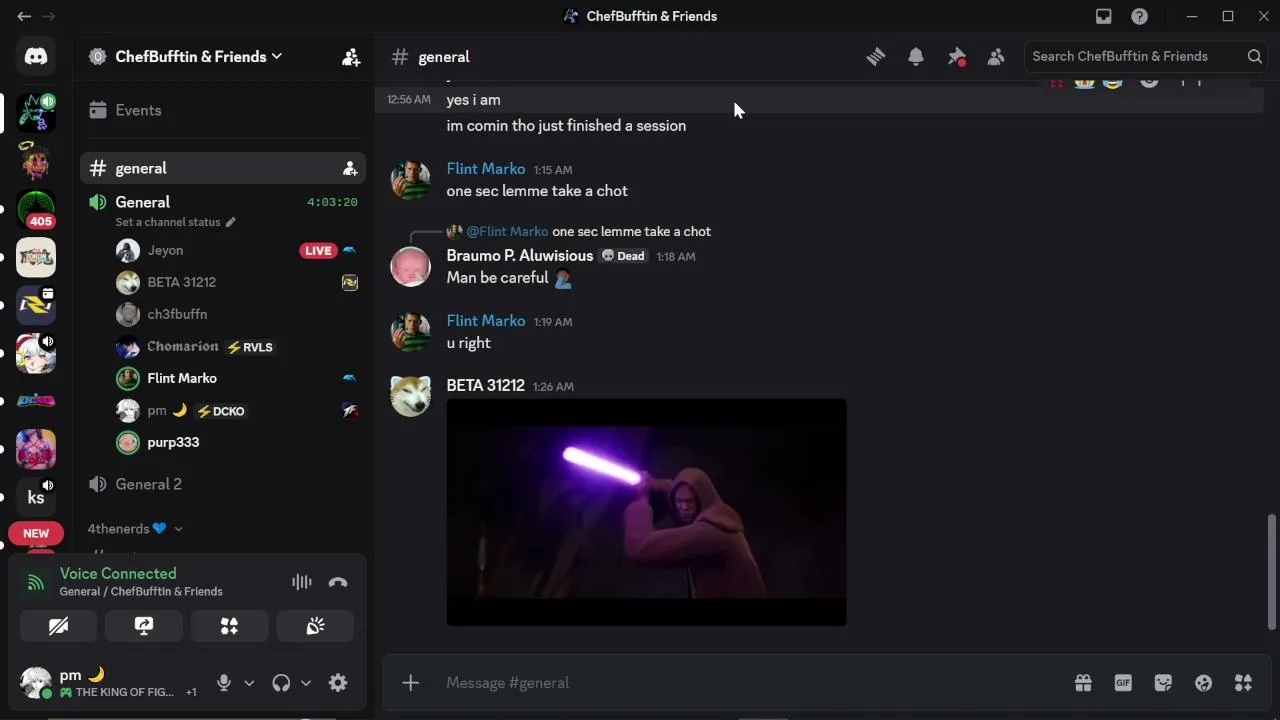
Task: Jump to the replied message preview
Action: click(631, 232)
